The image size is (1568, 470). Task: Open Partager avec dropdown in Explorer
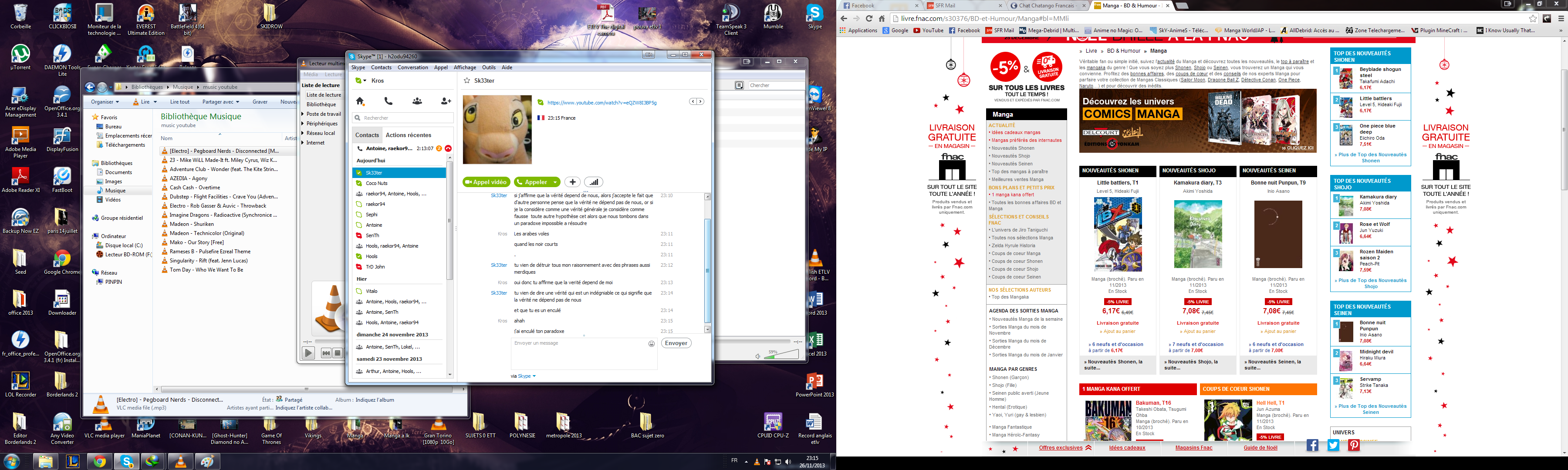point(220,101)
